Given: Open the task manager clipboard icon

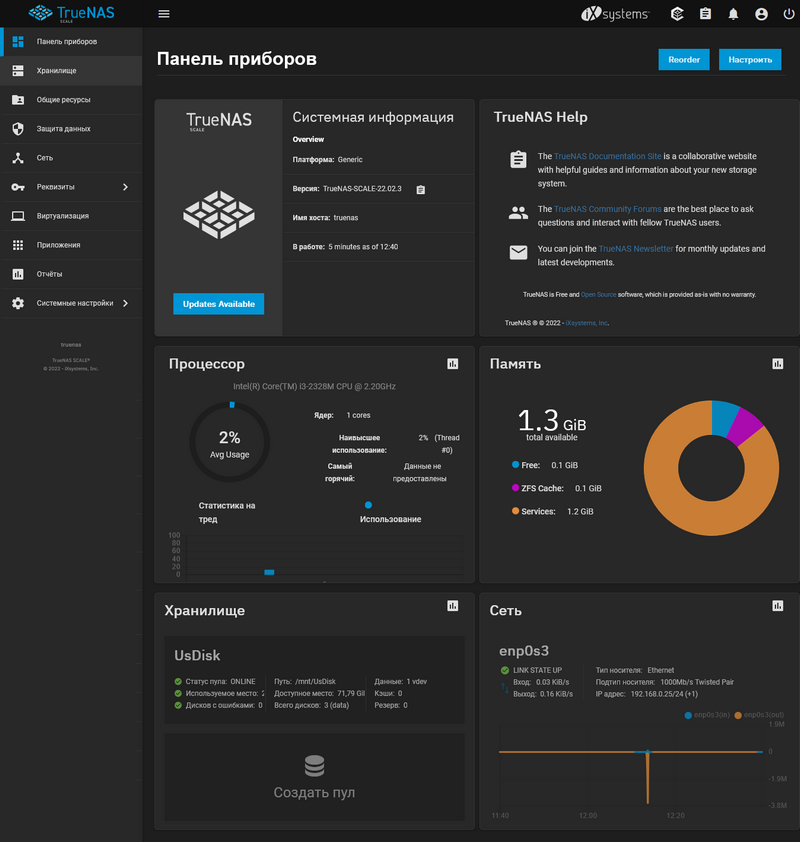Looking at the screenshot, I should [706, 14].
